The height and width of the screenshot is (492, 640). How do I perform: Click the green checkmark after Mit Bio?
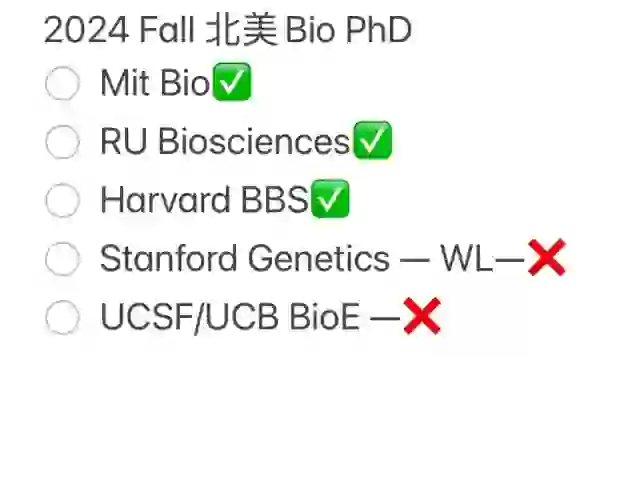tap(232, 82)
